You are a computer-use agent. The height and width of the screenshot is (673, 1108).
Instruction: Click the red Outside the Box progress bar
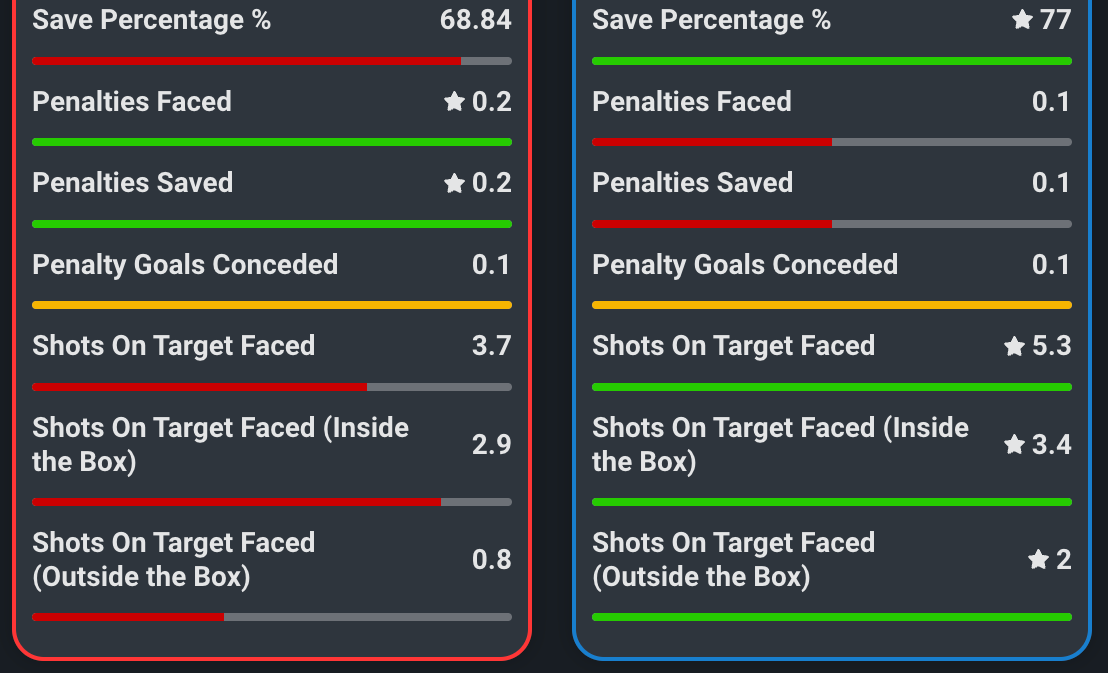click(128, 617)
